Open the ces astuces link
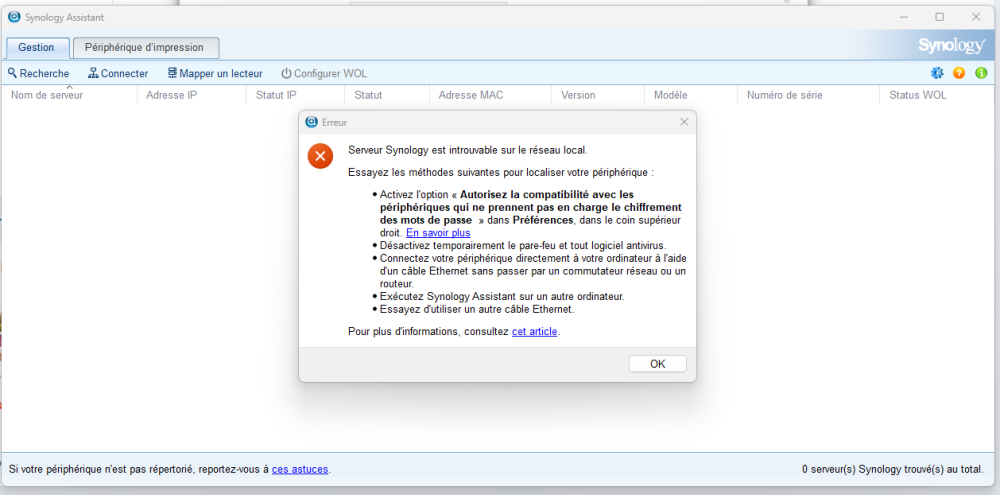The height and width of the screenshot is (495, 1000). click(x=300, y=469)
